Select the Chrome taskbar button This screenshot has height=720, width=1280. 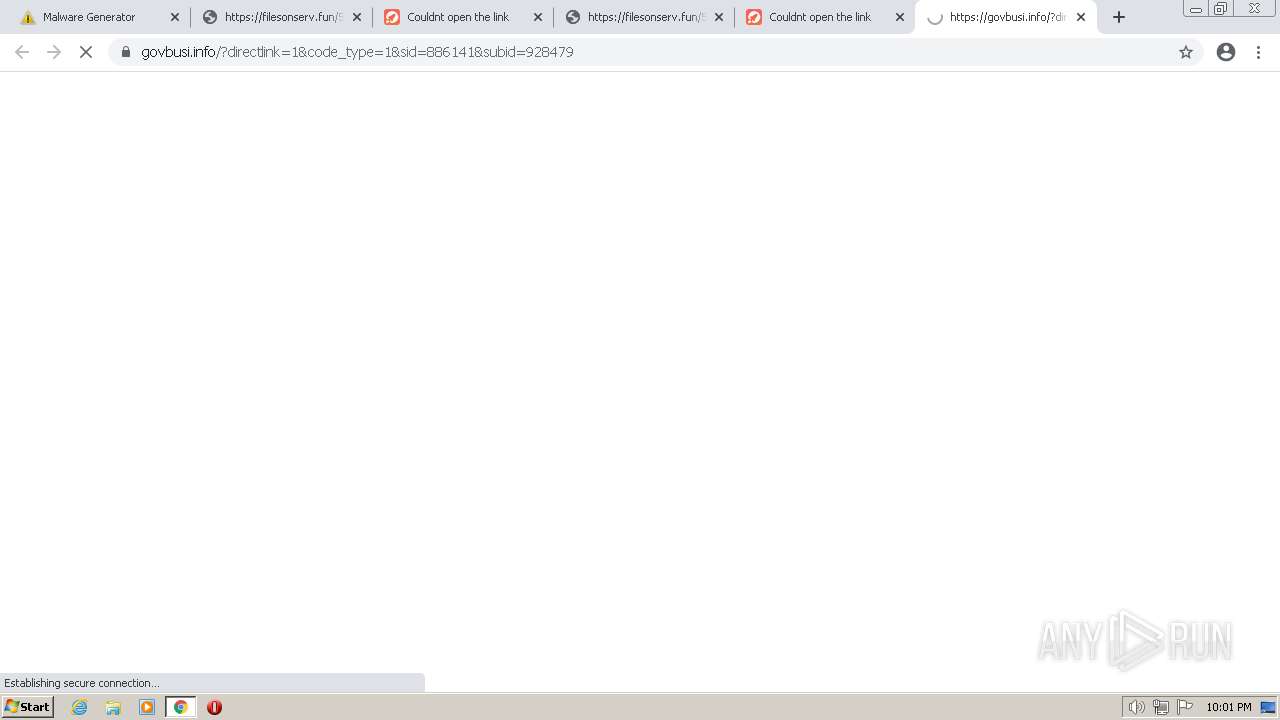coord(180,707)
